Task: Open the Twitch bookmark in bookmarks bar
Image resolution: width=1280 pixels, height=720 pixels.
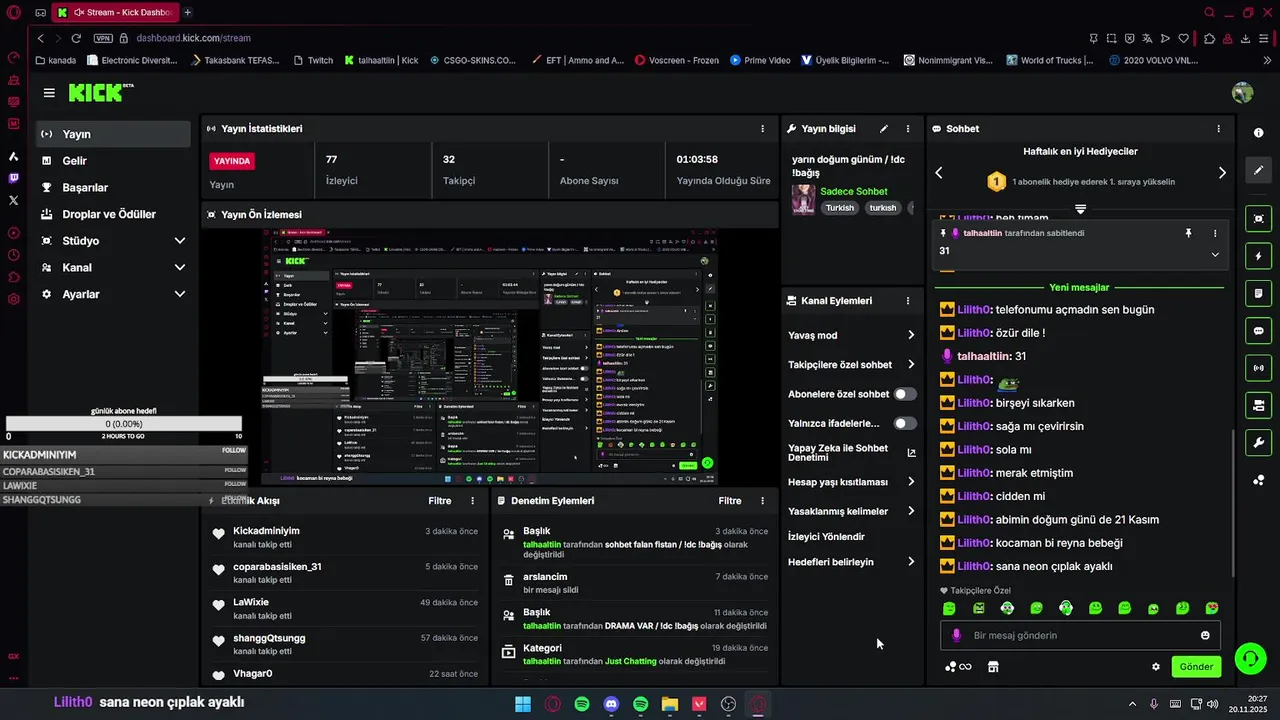Action: pyautogui.click(x=313, y=60)
